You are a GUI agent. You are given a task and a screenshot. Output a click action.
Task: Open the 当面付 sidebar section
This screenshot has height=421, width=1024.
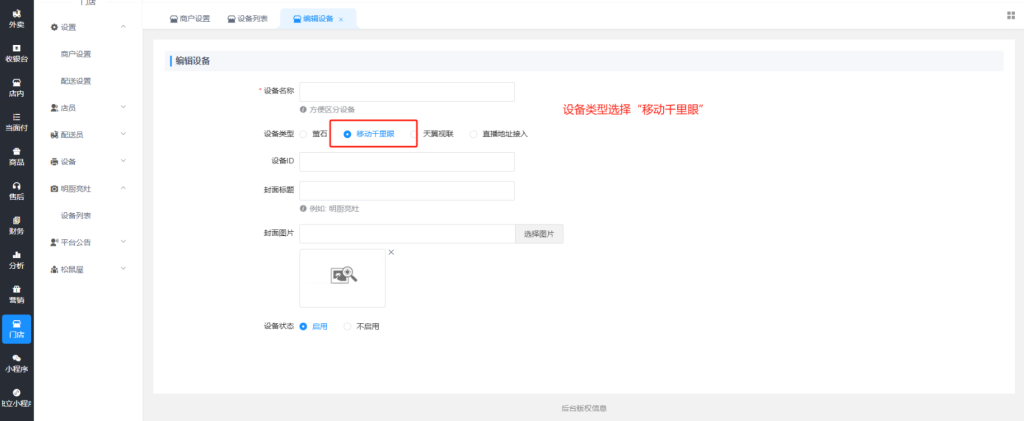(16, 123)
